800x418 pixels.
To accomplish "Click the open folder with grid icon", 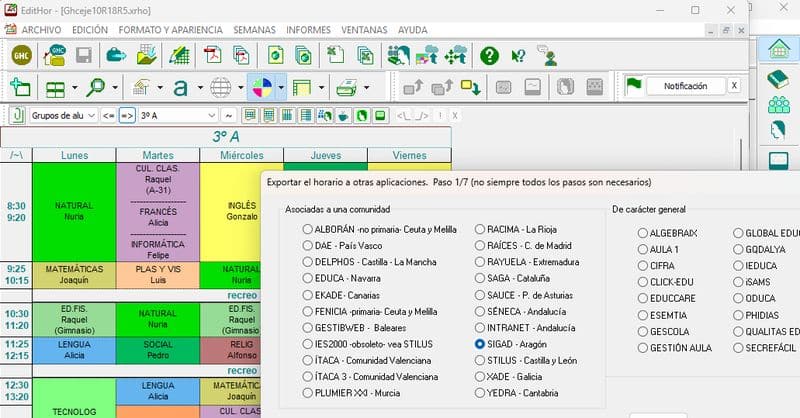I will pyautogui.click(x=146, y=55).
